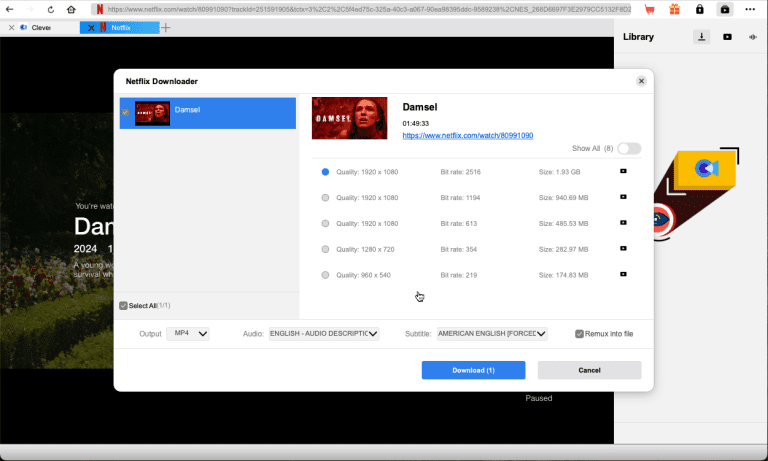This screenshot has height=461, width=768.
Task: Enable the Show All toggle
Action: click(629, 148)
